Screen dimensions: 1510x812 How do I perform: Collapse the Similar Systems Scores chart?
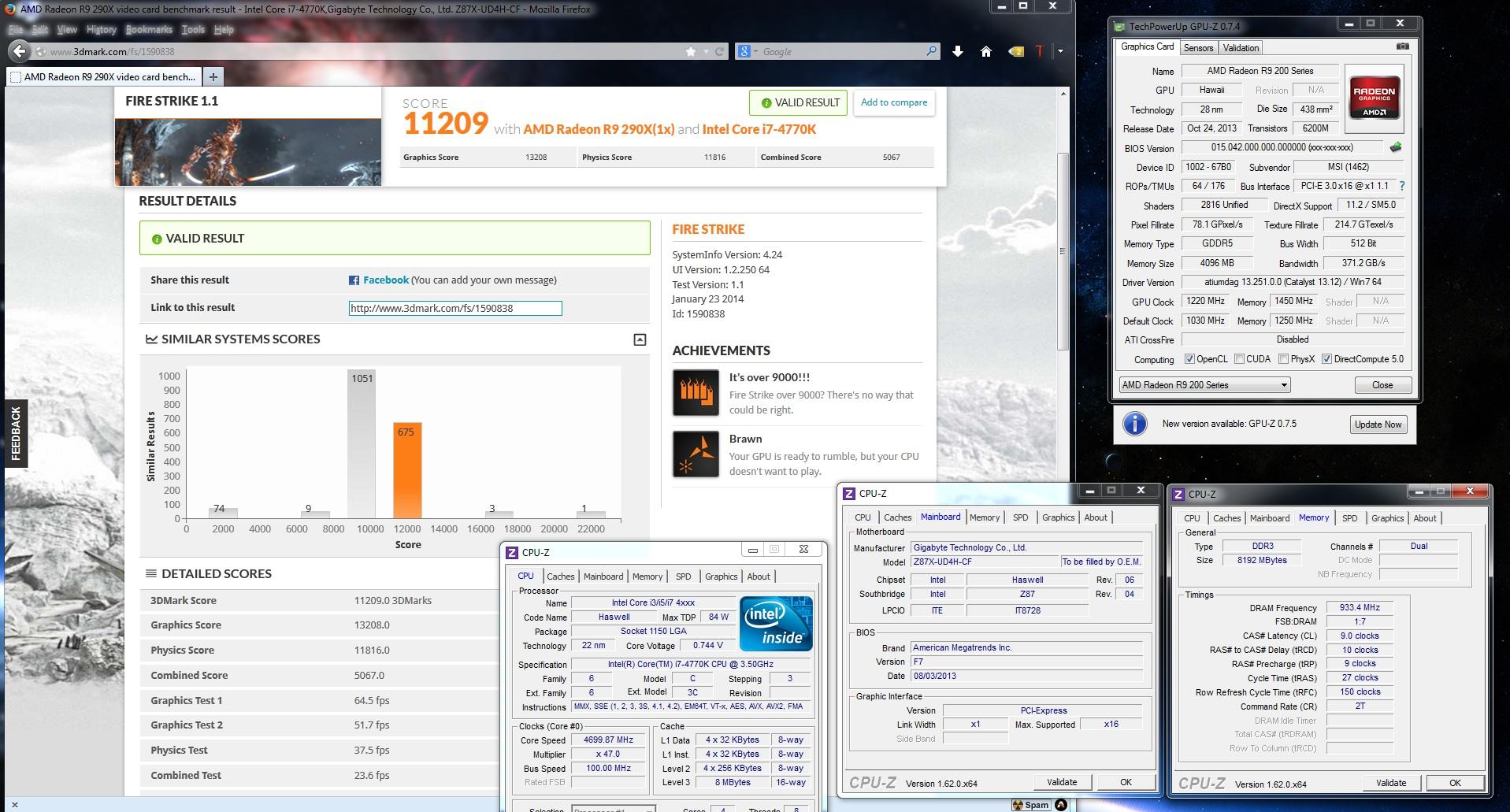640,339
